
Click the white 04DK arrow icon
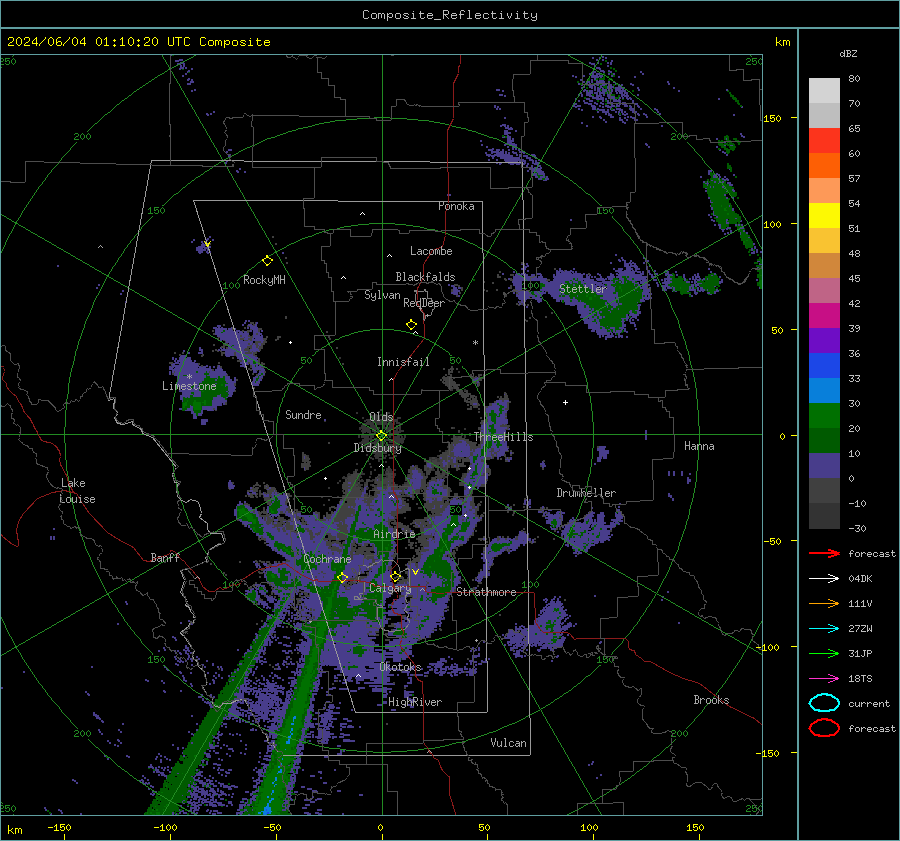coord(824,578)
